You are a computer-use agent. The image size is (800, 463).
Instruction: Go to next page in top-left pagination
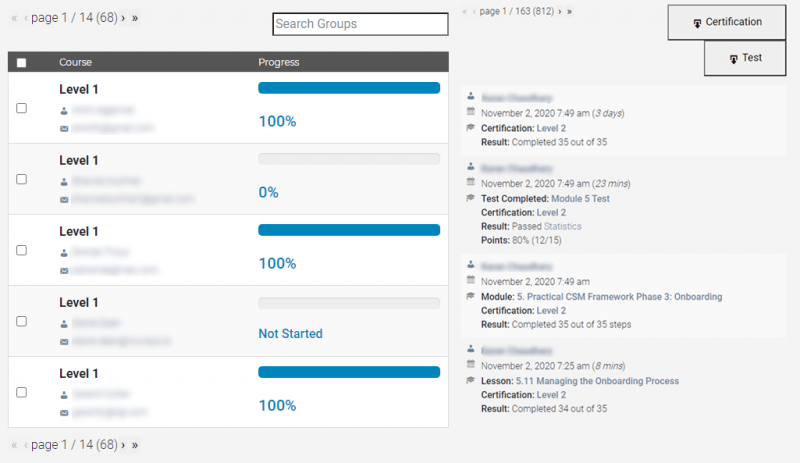point(123,18)
